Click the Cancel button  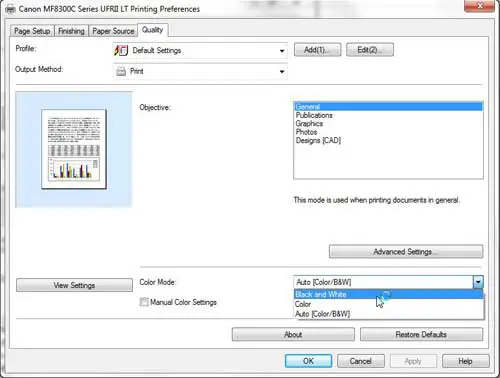tap(361, 361)
